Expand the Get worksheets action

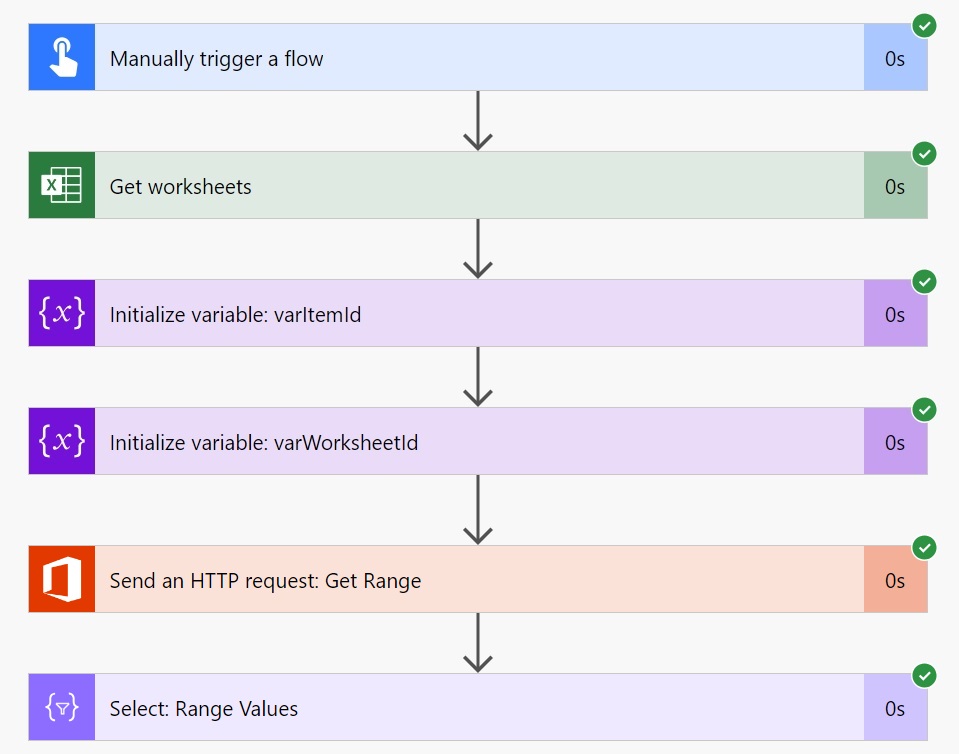479,185
